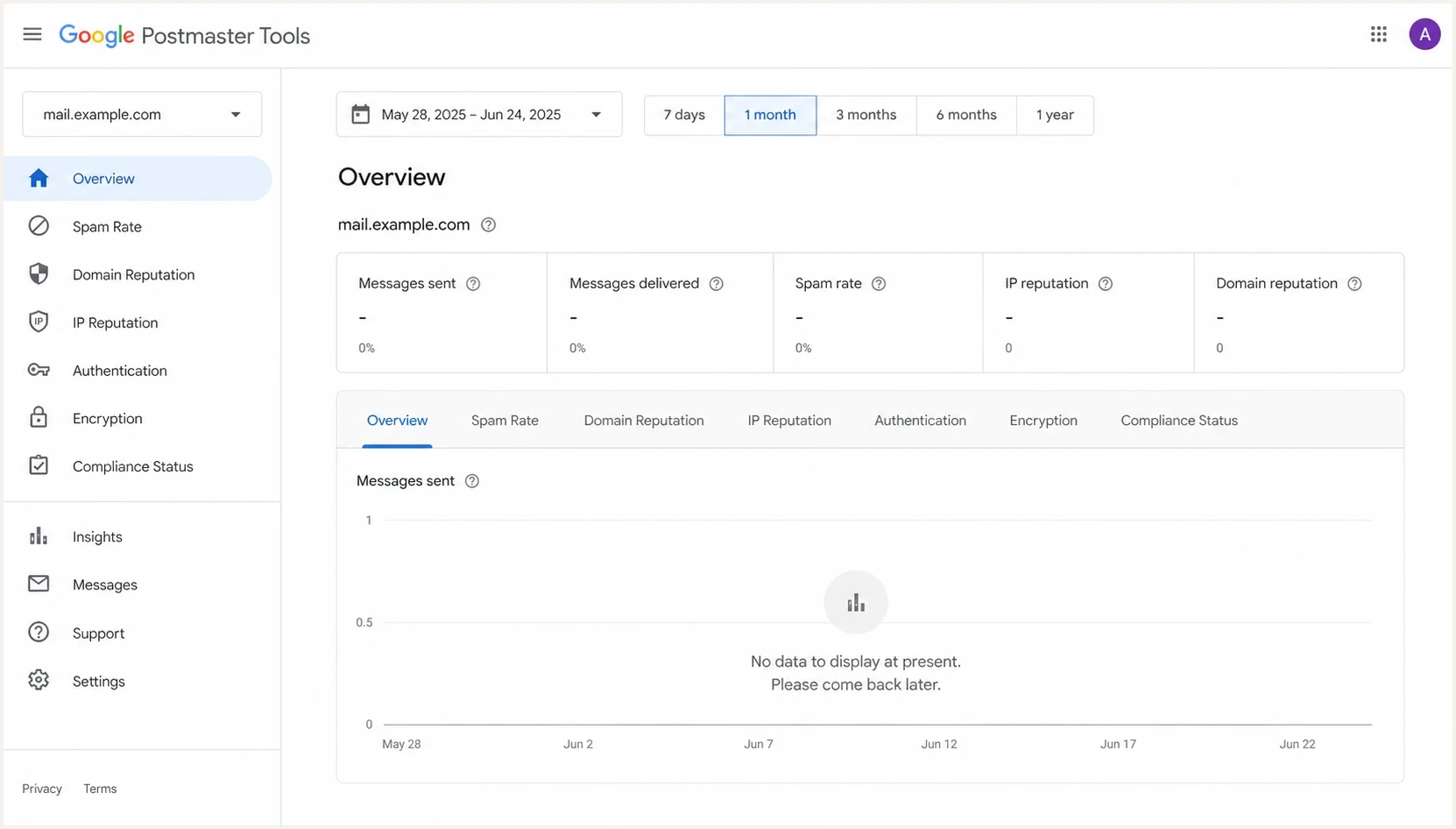Click the Compliance Status clipboard icon

click(x=39, y=465)
